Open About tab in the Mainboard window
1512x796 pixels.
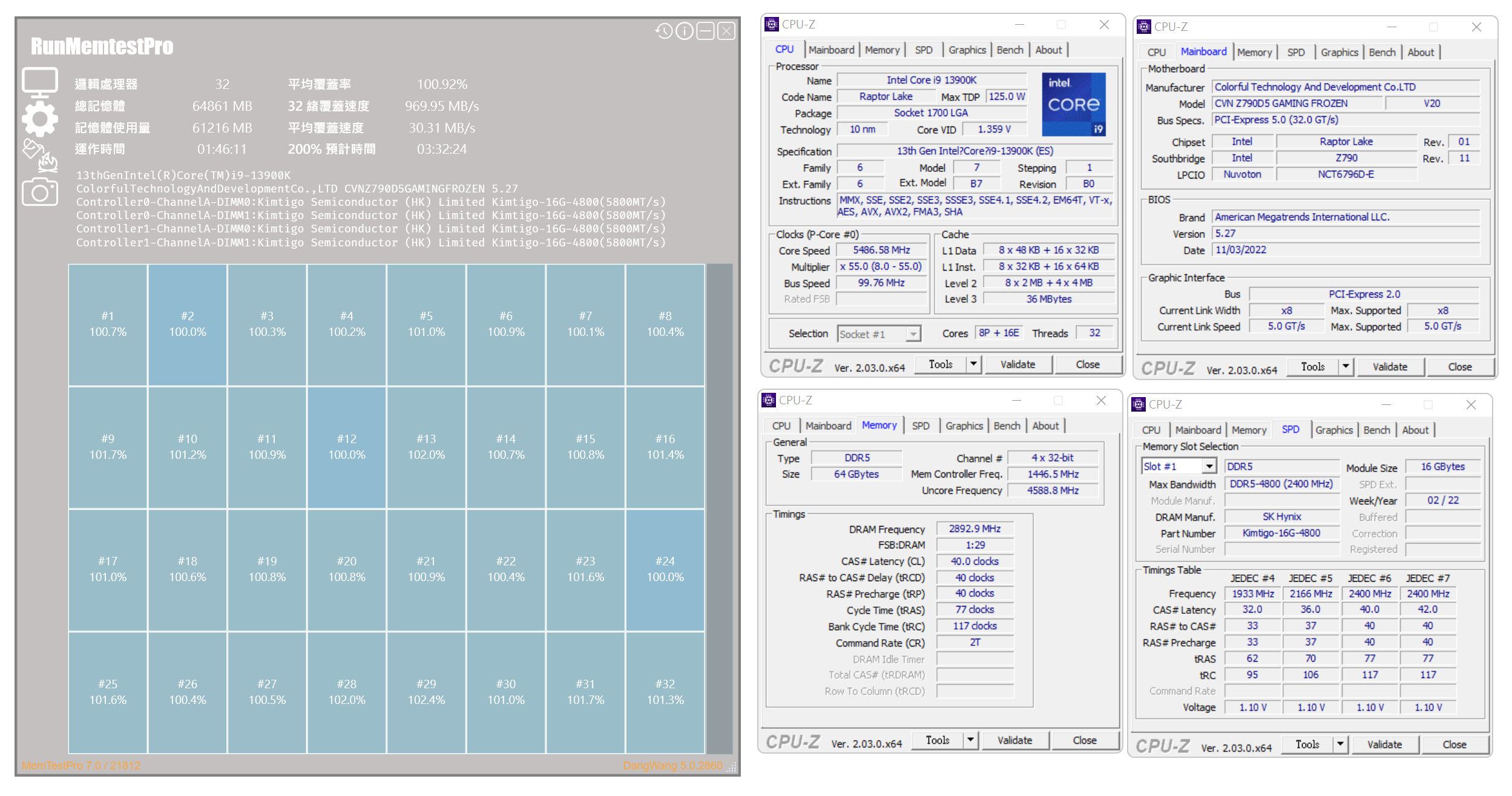1420,52
